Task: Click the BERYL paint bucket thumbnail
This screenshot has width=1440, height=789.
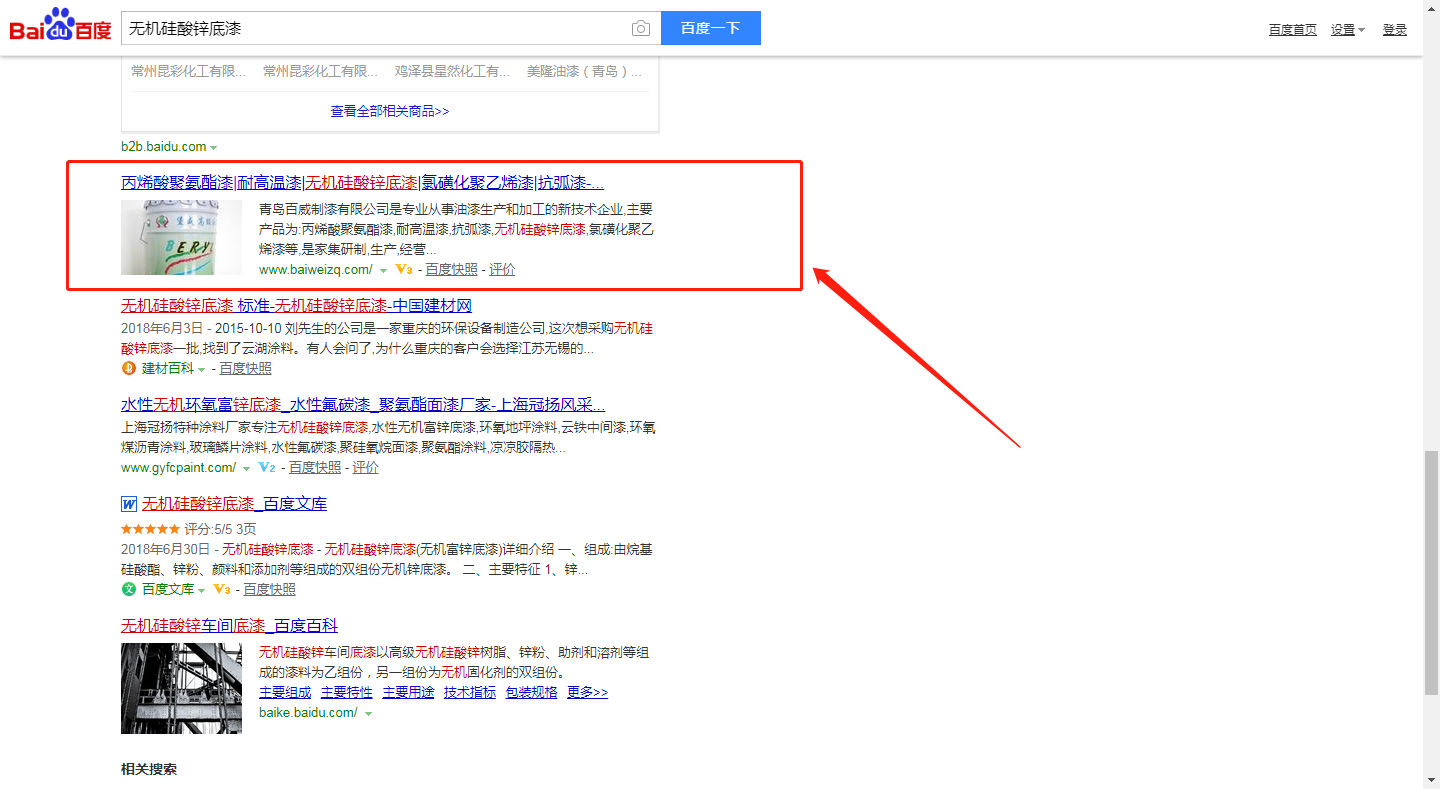Action: 181,237
